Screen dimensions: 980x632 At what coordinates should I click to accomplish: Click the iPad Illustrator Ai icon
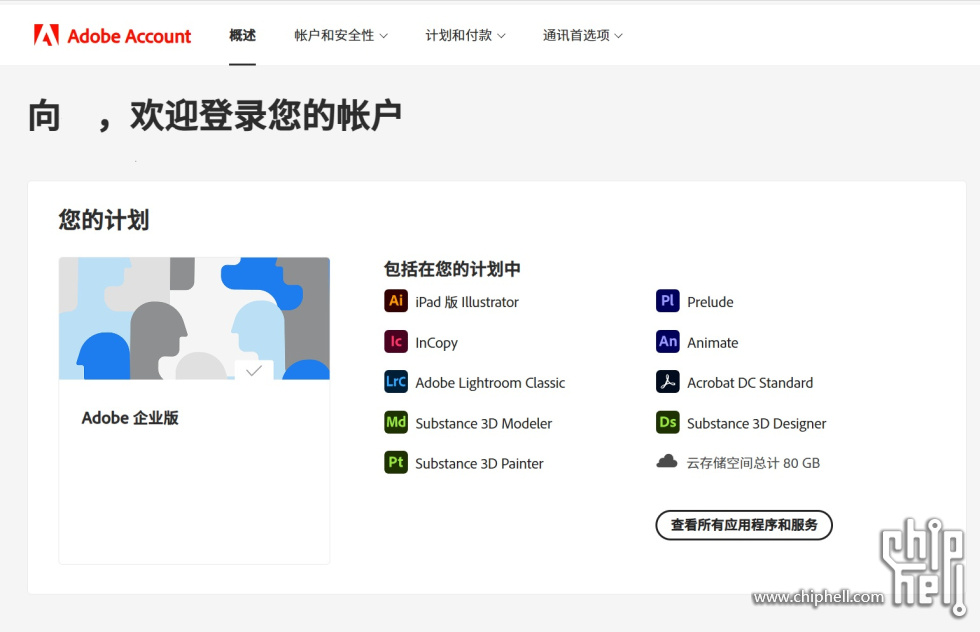396,301
